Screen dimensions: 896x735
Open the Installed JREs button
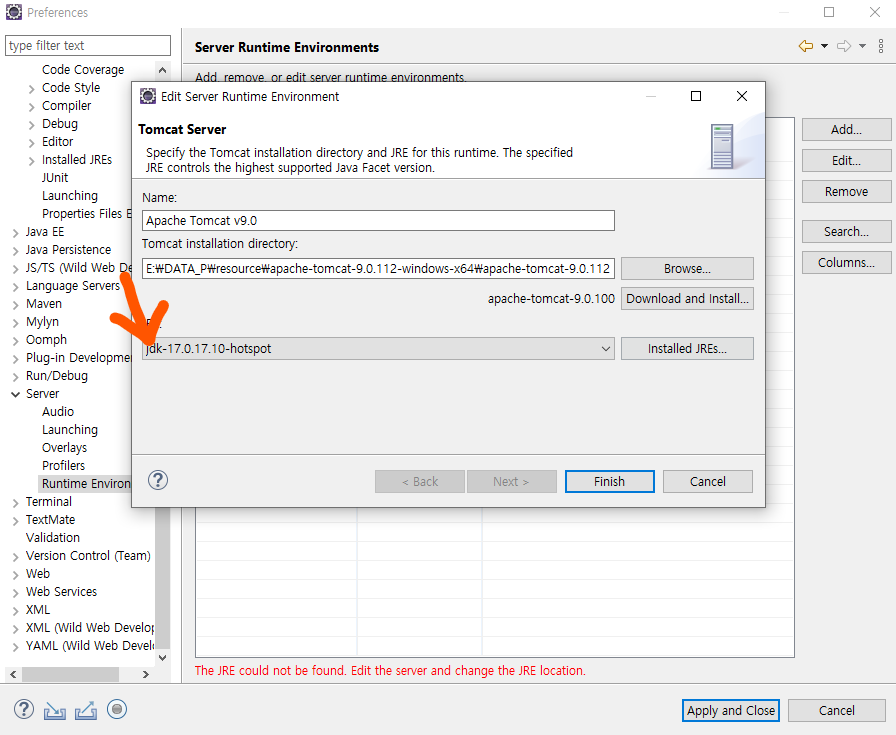[x=687, y=349]
